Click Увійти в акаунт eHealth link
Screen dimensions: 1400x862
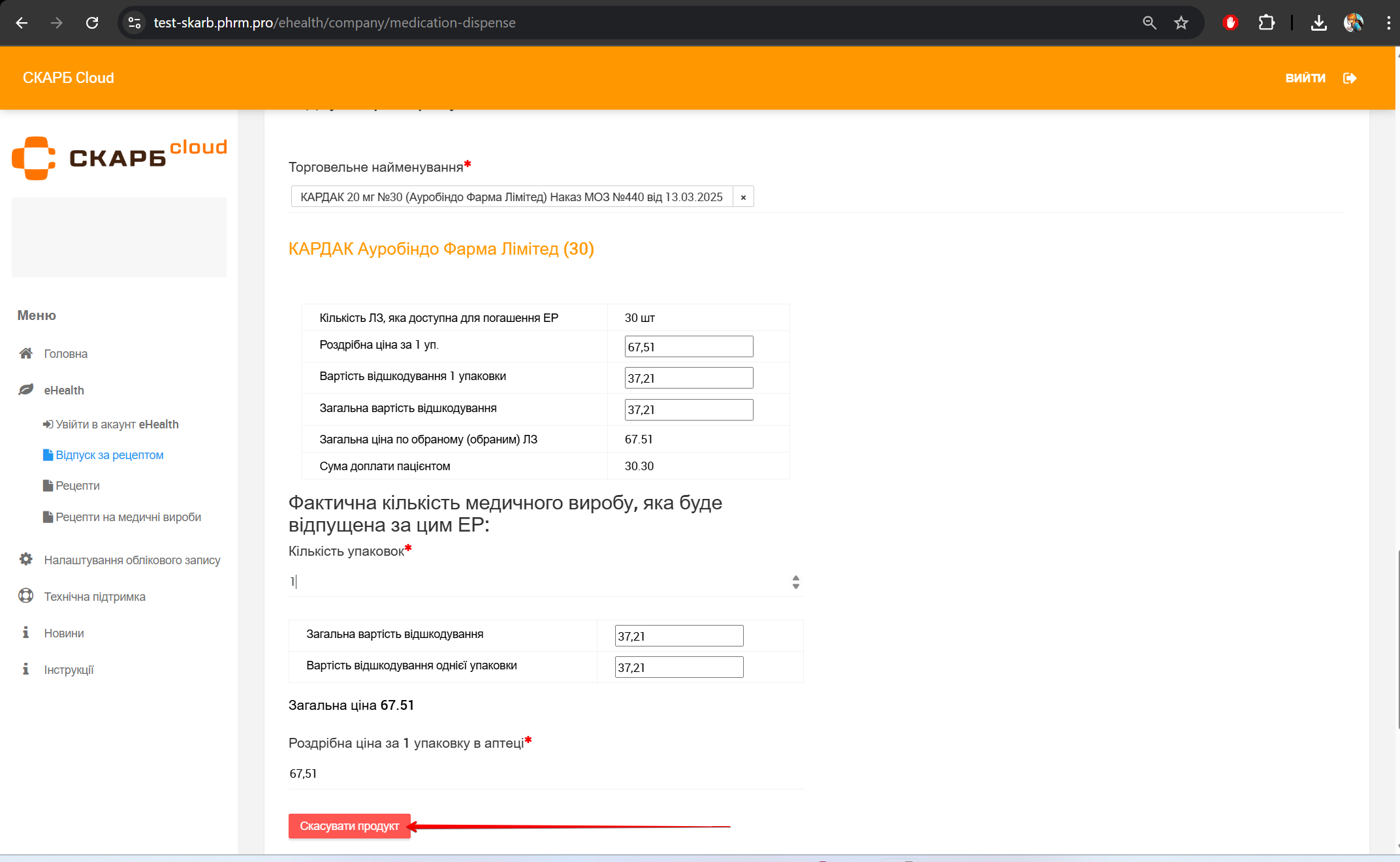click(116, 424)
